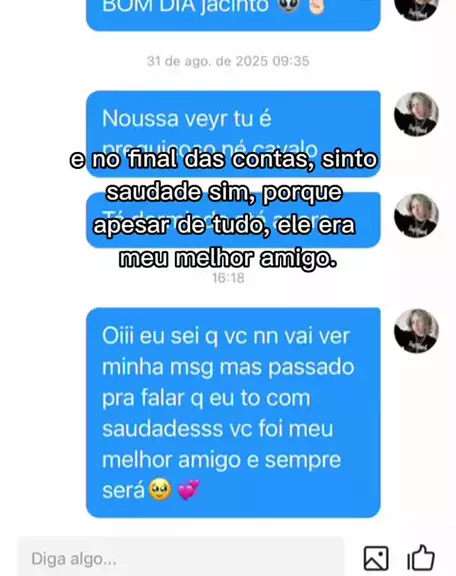Tap the pleading-face emoji in last message
The height and width of the screenshot is (576, 456).
160,490
